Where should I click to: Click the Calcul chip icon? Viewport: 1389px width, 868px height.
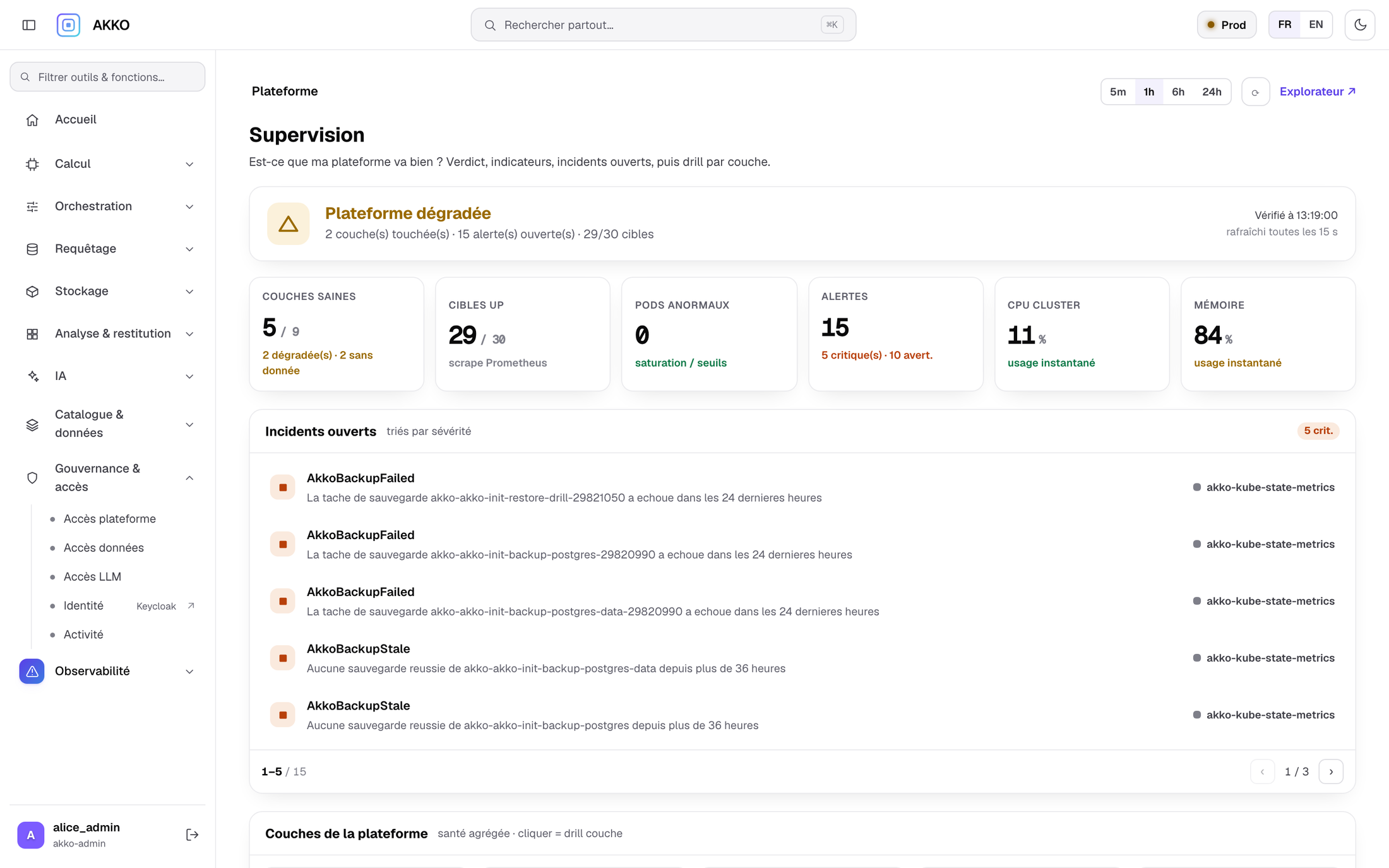[x=32, y=164]
